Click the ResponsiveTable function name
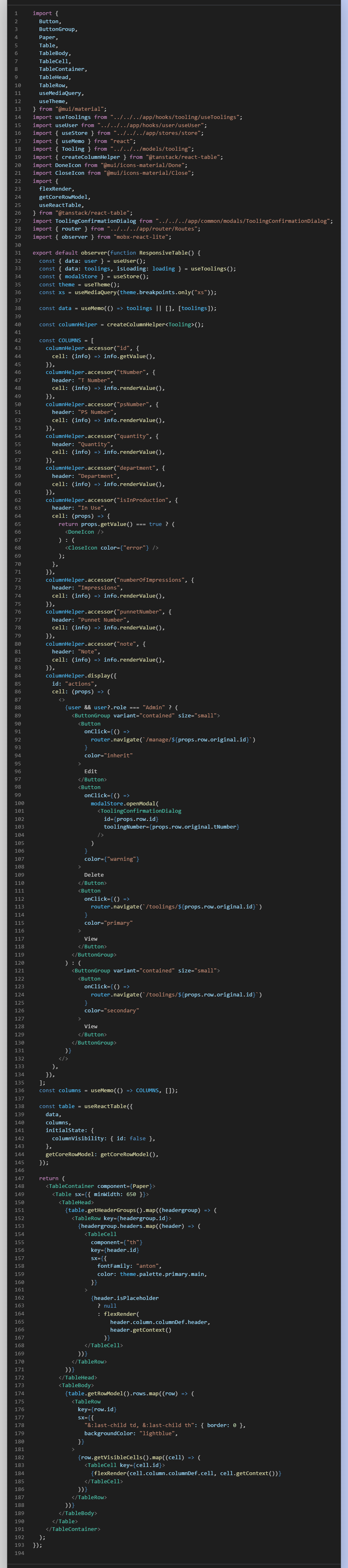This screenshot has width=348, height=1568. [163, 253]
